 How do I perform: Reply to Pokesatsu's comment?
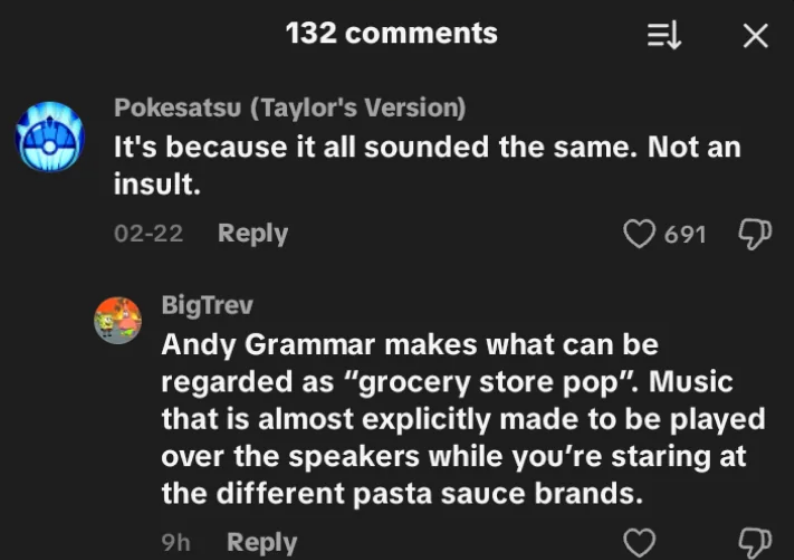[253, 234]
